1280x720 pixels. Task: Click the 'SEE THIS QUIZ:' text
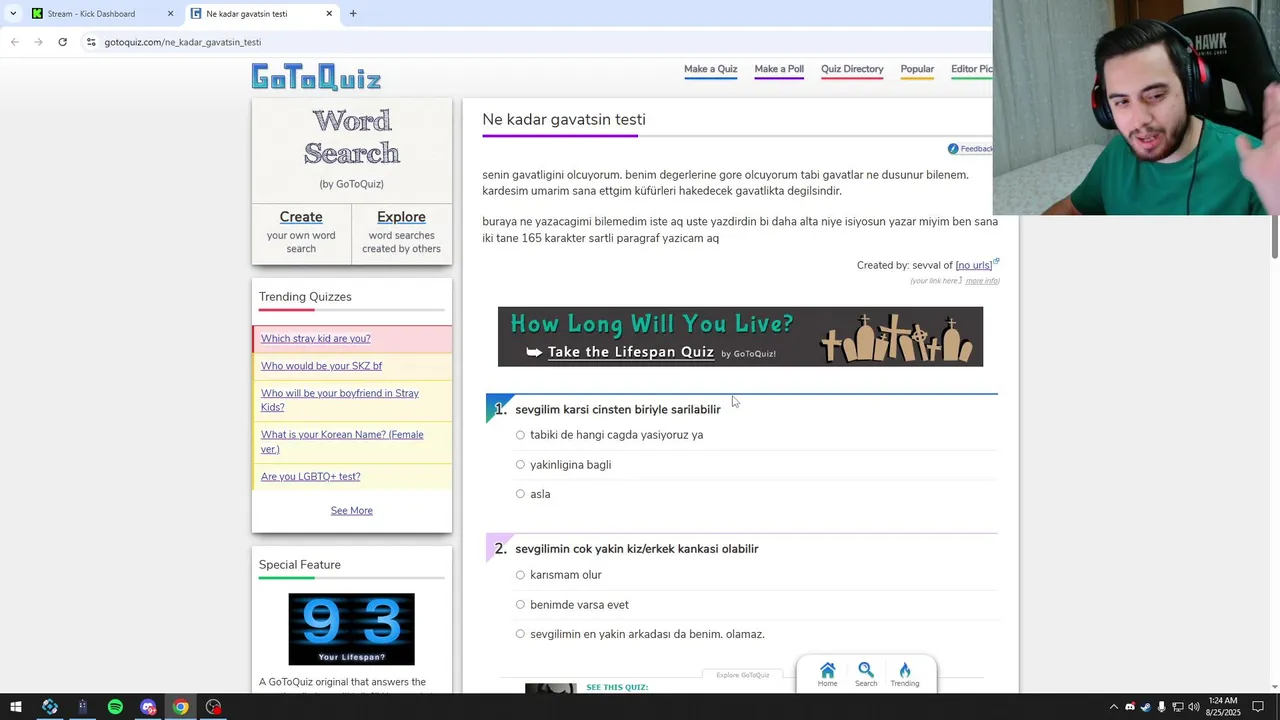tap(617, 687)
